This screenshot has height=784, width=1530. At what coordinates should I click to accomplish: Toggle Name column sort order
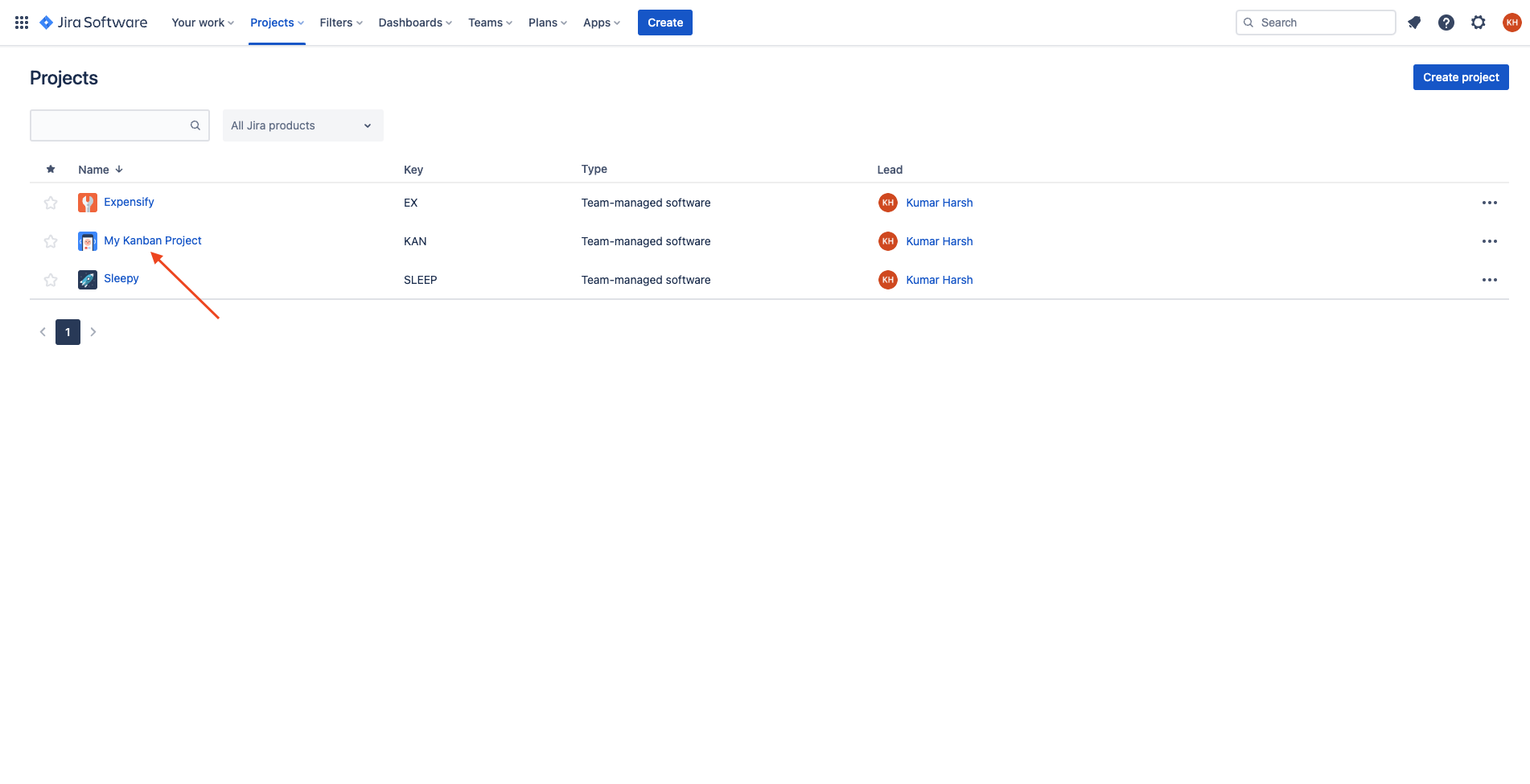tap(100, 169)
